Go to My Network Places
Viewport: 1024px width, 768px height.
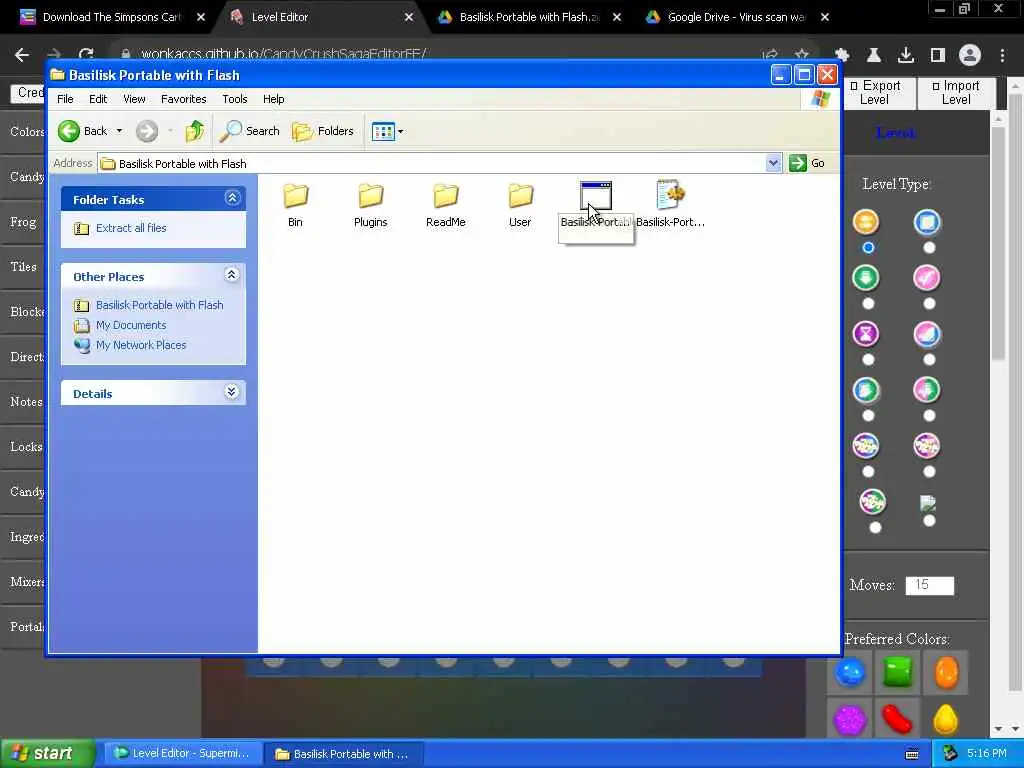[x=141, y=345]
